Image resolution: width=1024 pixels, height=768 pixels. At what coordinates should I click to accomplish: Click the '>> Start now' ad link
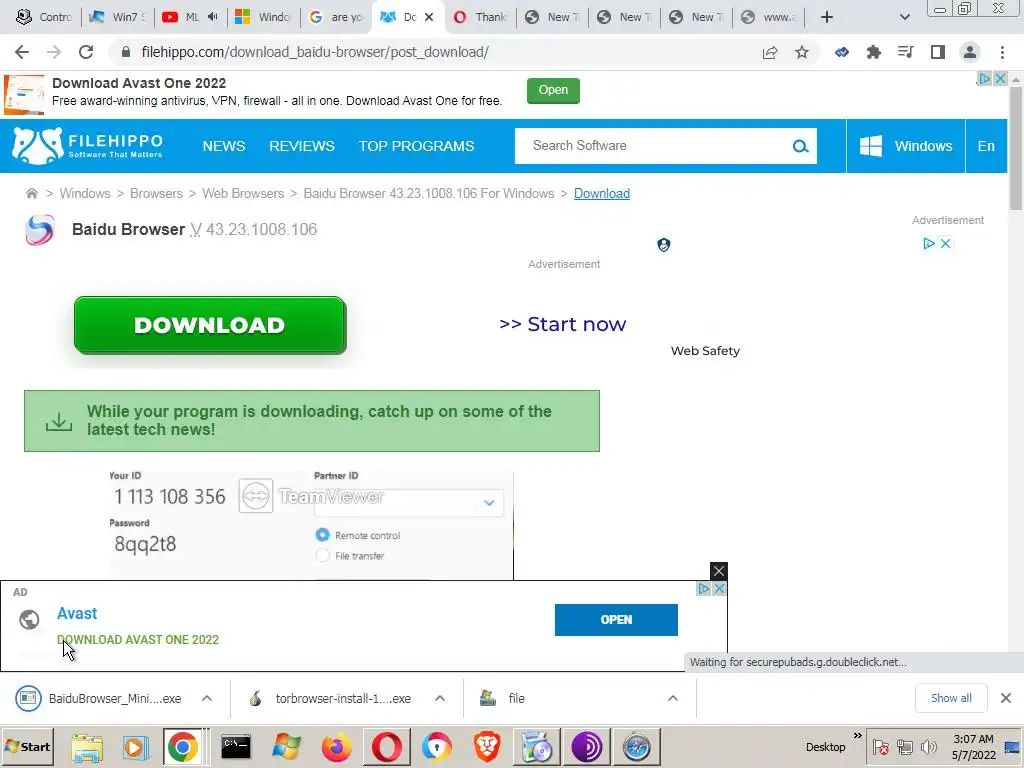pos(562,324)
